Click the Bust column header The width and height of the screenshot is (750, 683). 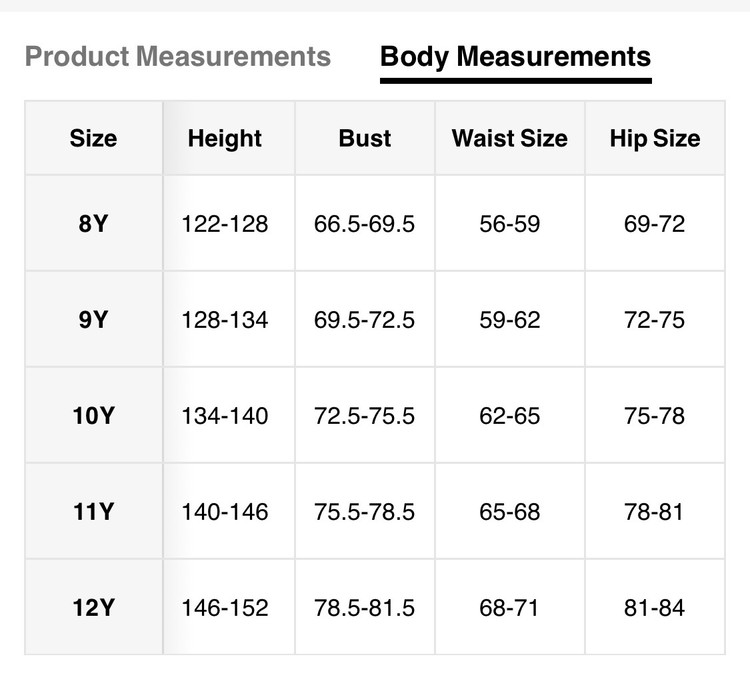click(364, 138)
